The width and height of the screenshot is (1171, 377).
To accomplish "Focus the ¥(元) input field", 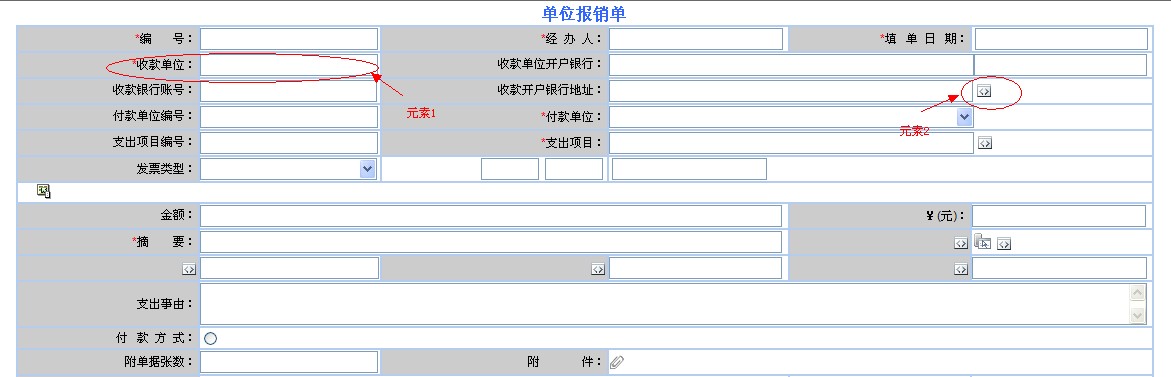I will pos(1059,216).
